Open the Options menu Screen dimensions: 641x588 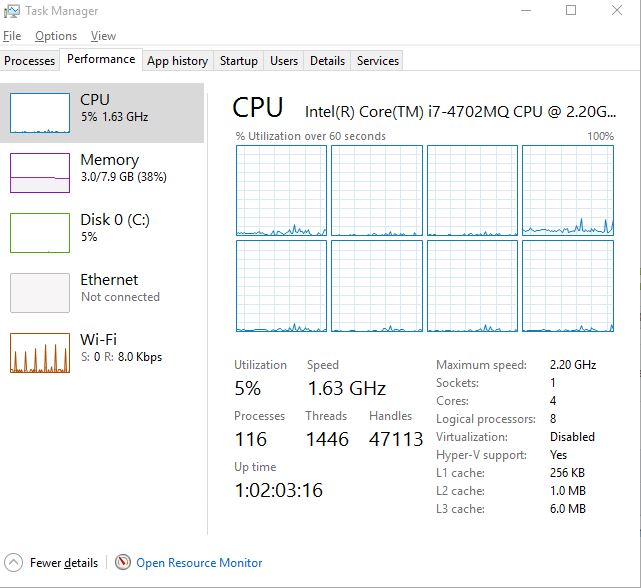click(x=56, y=36)
